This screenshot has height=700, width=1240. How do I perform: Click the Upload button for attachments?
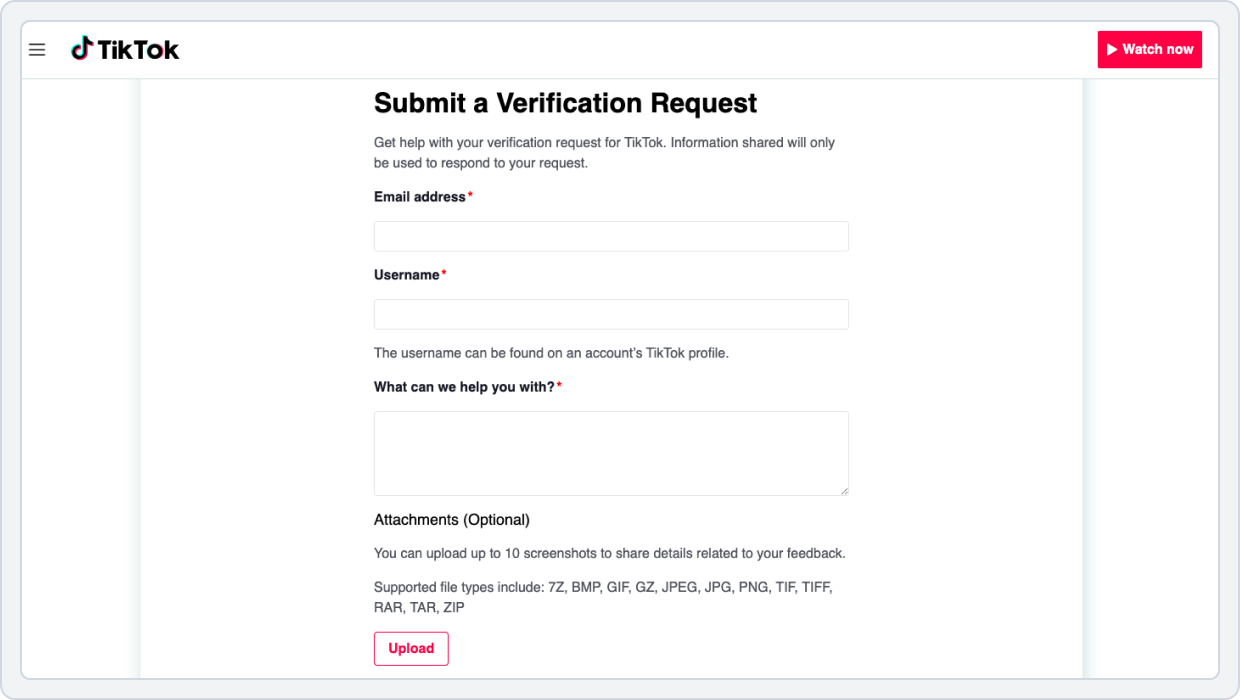411,648
